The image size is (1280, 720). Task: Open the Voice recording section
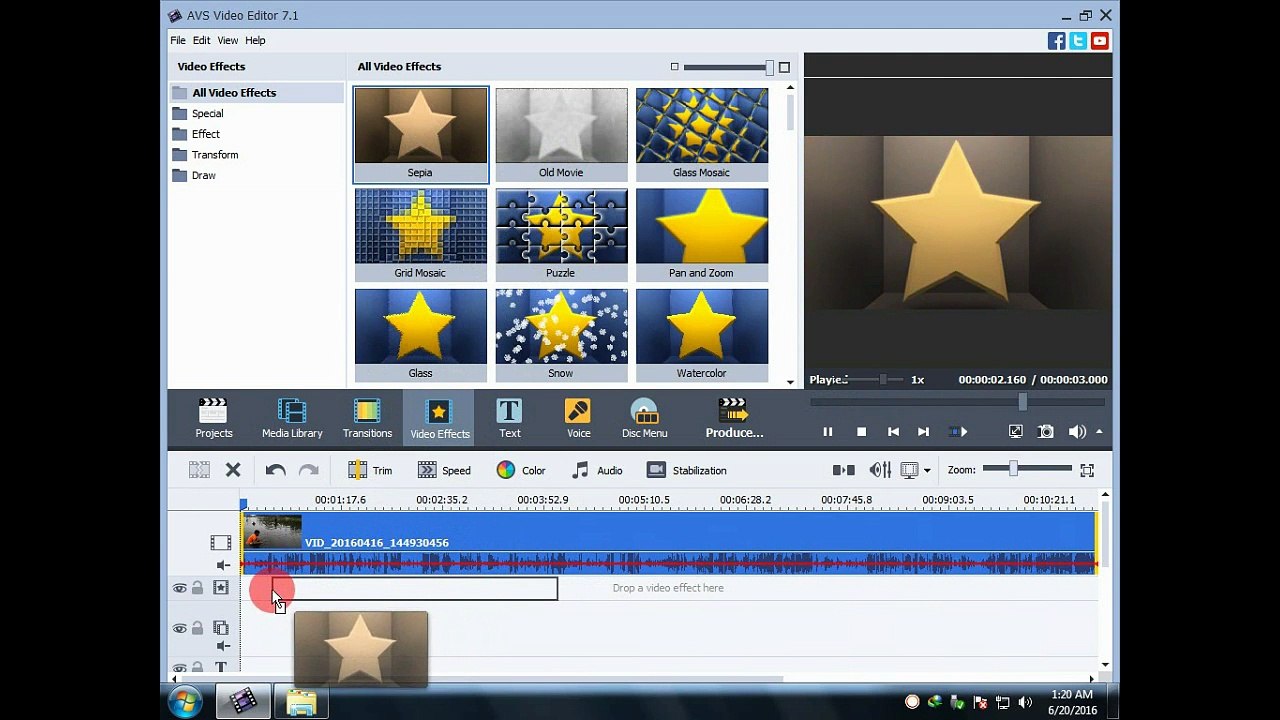click(578, 418)
